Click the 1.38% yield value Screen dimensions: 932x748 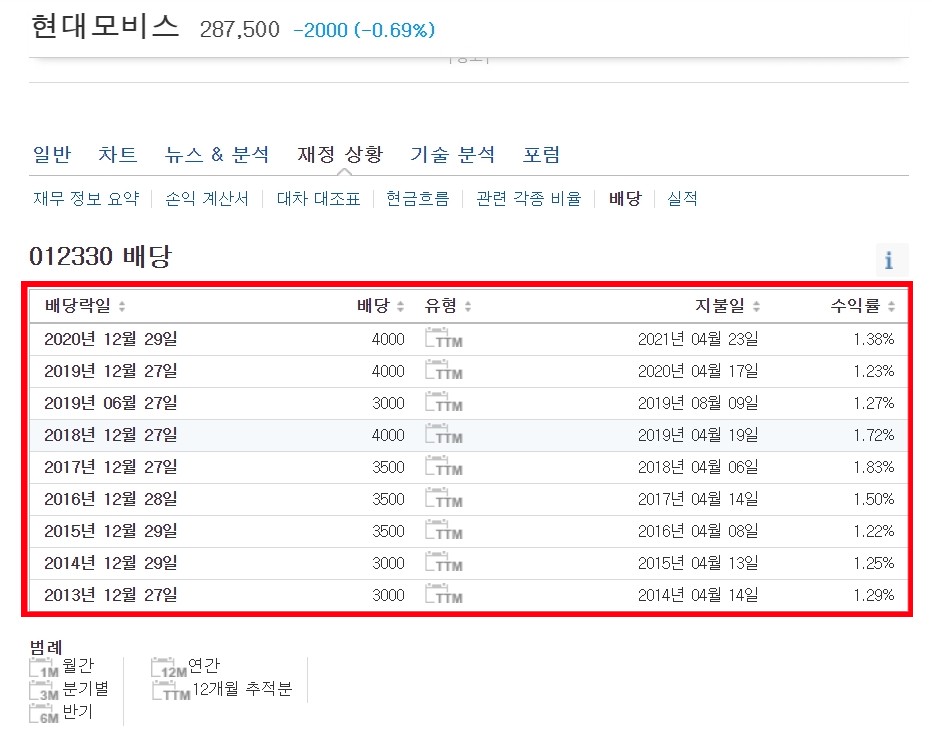click(874, 339)
